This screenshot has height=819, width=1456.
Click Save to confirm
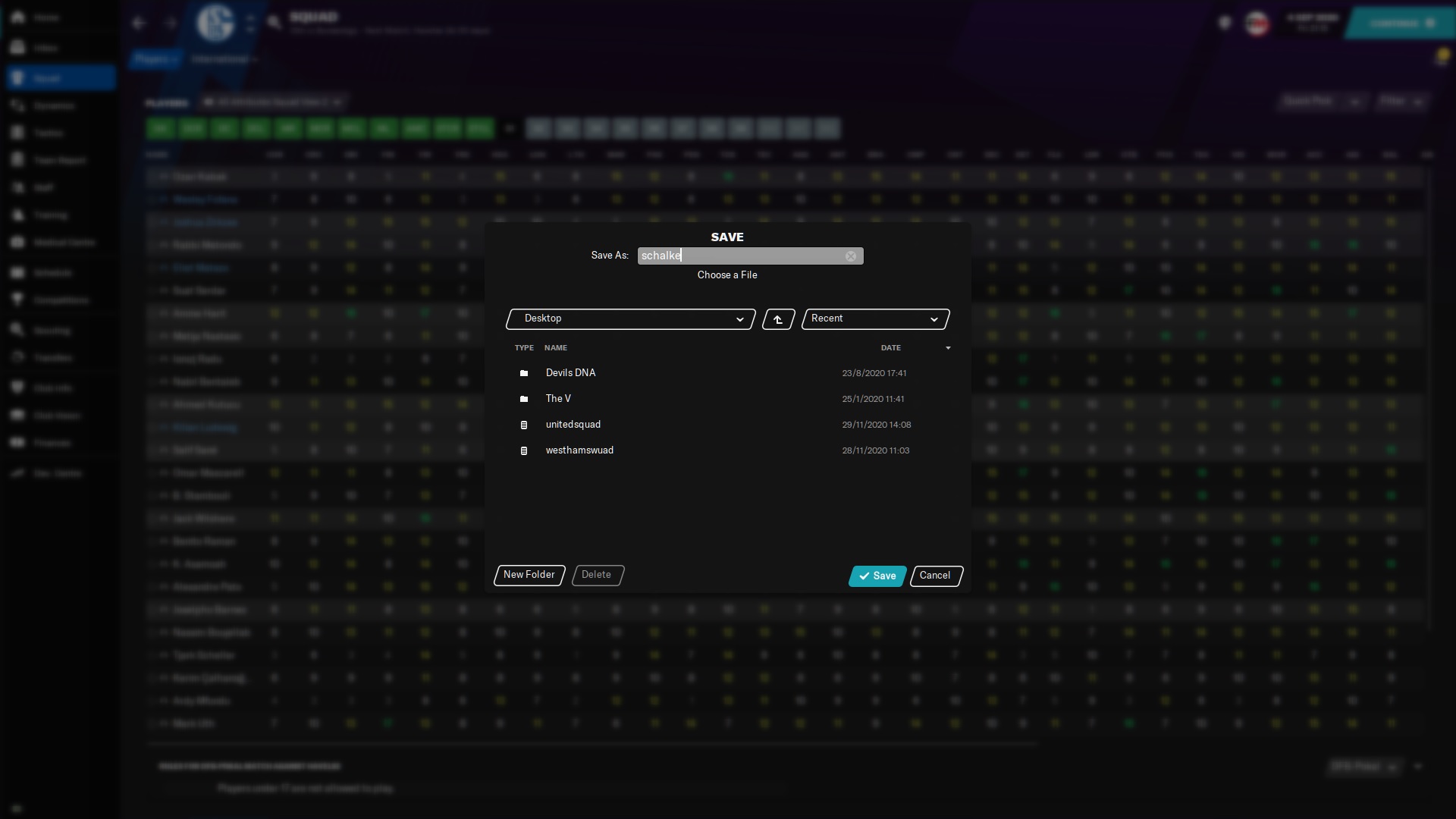(x=877, y=576)
